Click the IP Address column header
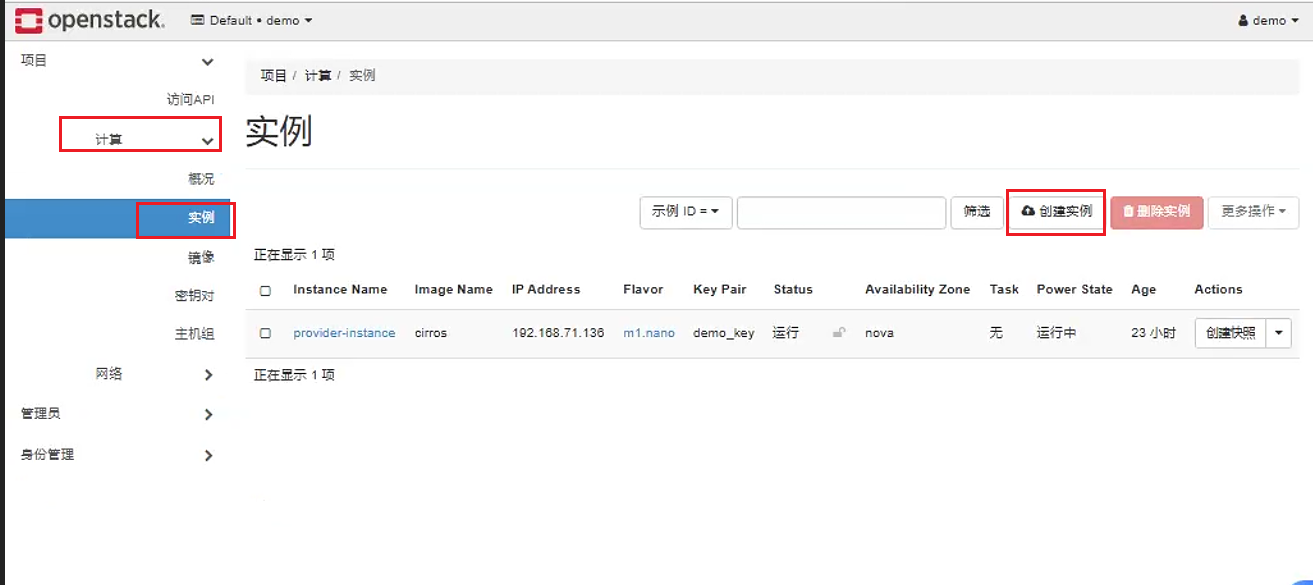This screenshot has height=585, width=1313. (546, 290)
